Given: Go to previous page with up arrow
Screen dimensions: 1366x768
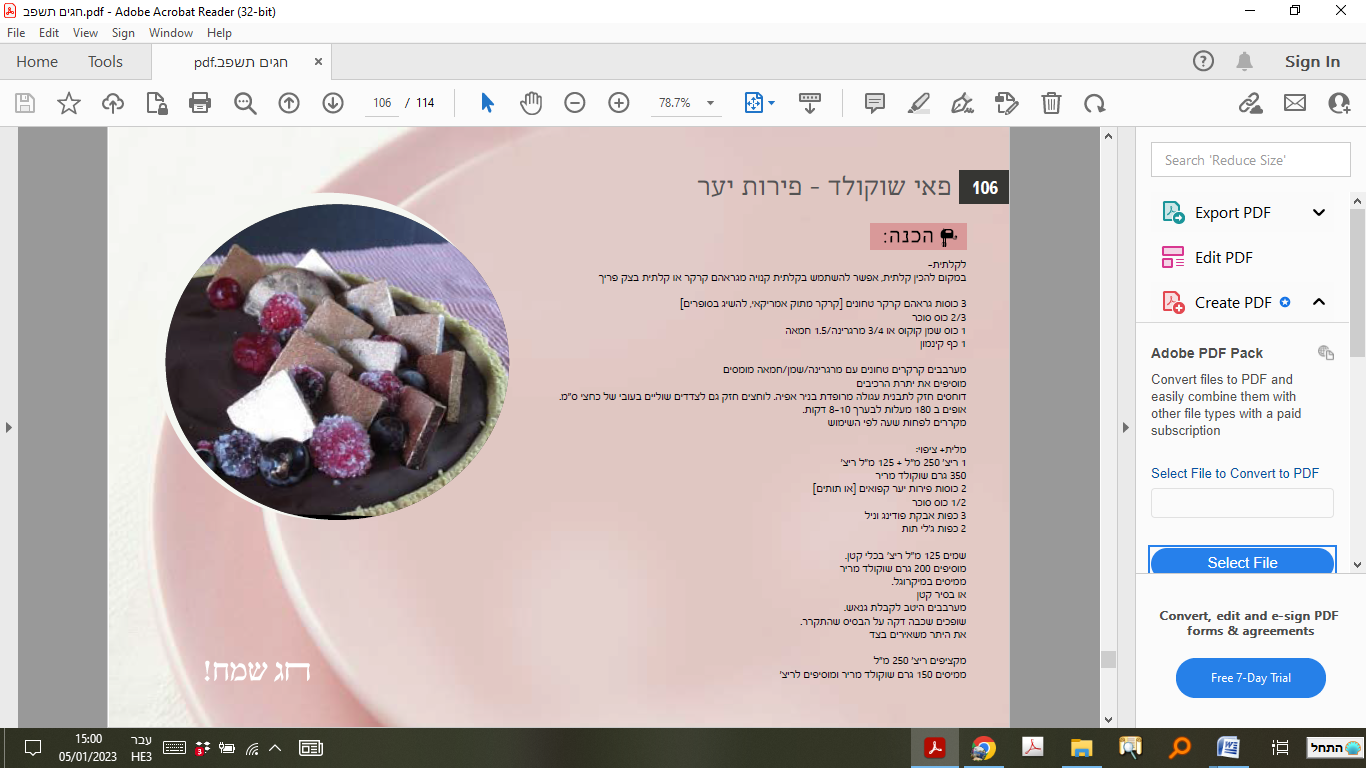Looking at the screenshot, I should (289, 103).
